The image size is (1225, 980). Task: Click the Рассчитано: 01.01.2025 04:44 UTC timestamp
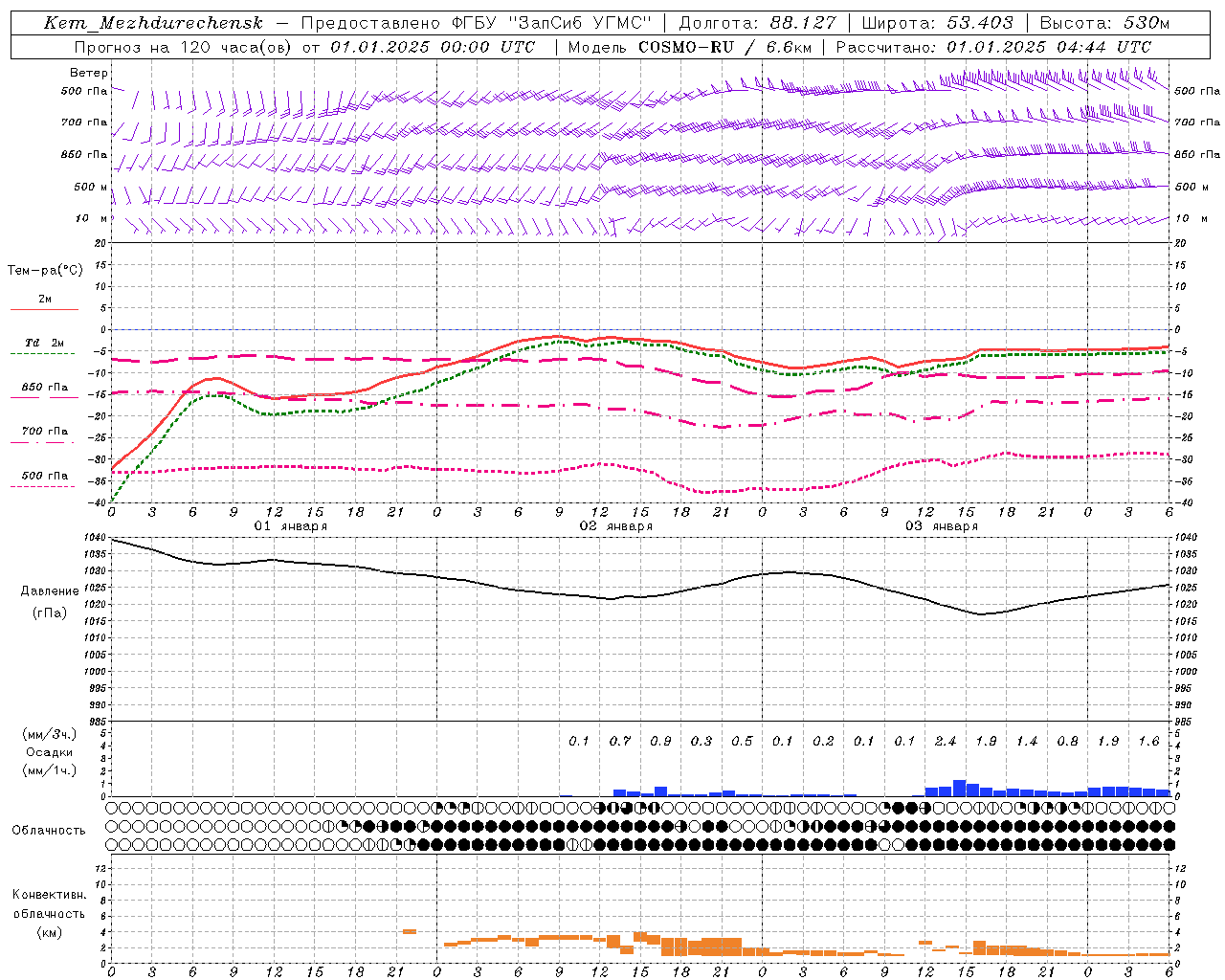coord(993,47)
